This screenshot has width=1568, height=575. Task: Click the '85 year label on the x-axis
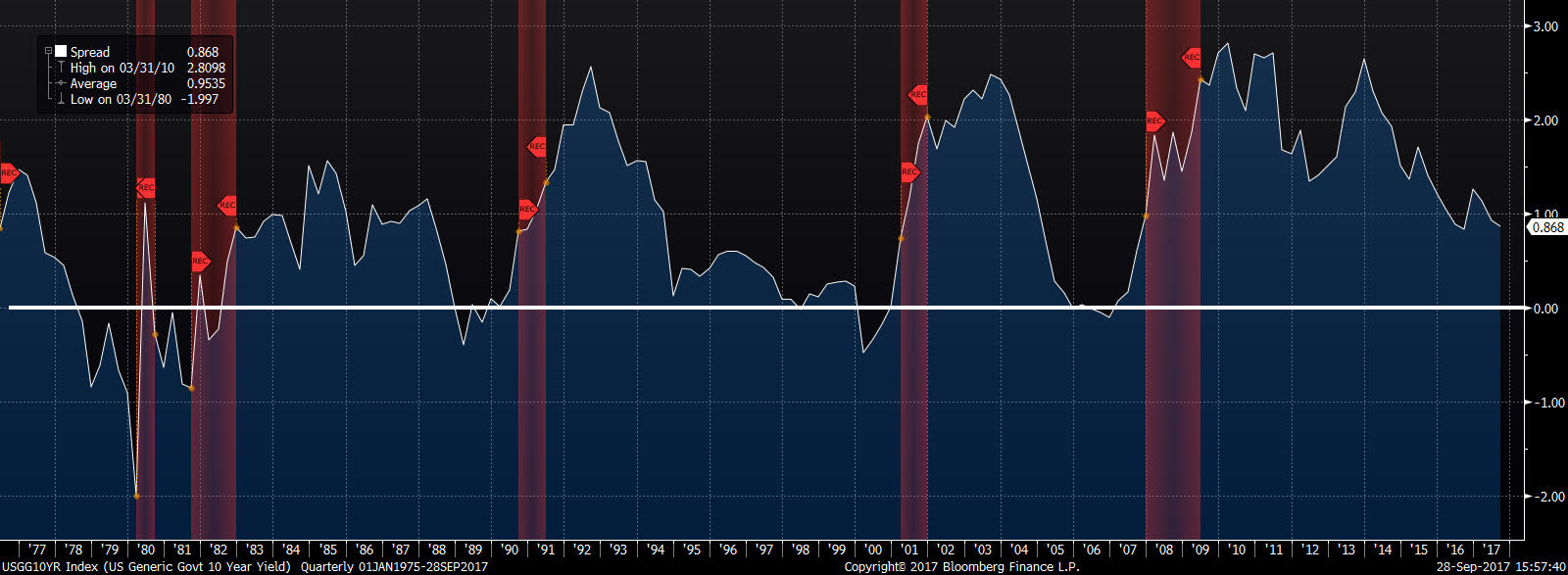(328, 550)
